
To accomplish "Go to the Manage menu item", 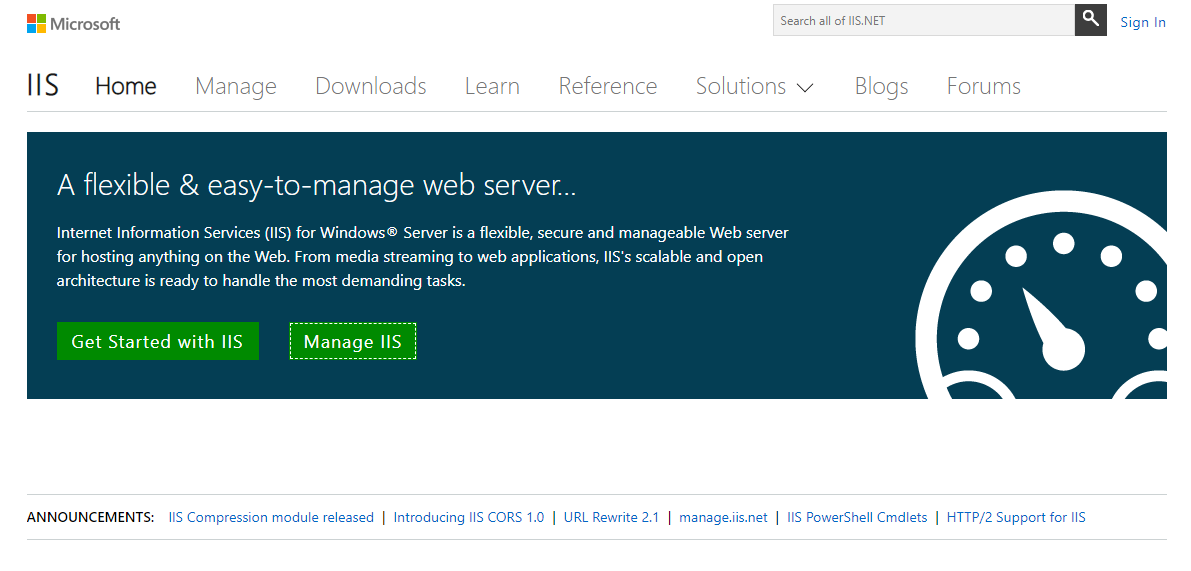I will pos(236,87).
